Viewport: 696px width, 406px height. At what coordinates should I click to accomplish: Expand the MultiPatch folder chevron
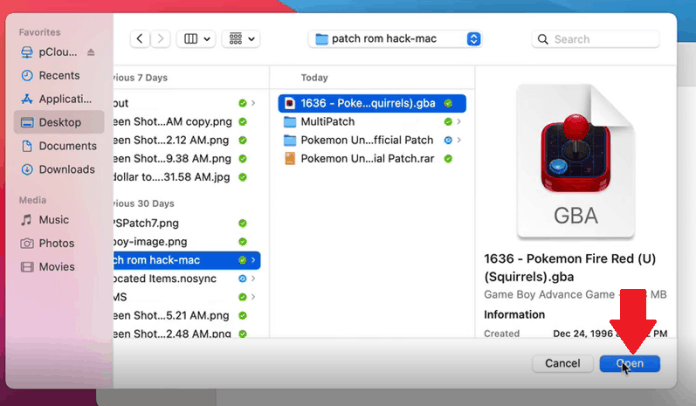coord(459,122)
